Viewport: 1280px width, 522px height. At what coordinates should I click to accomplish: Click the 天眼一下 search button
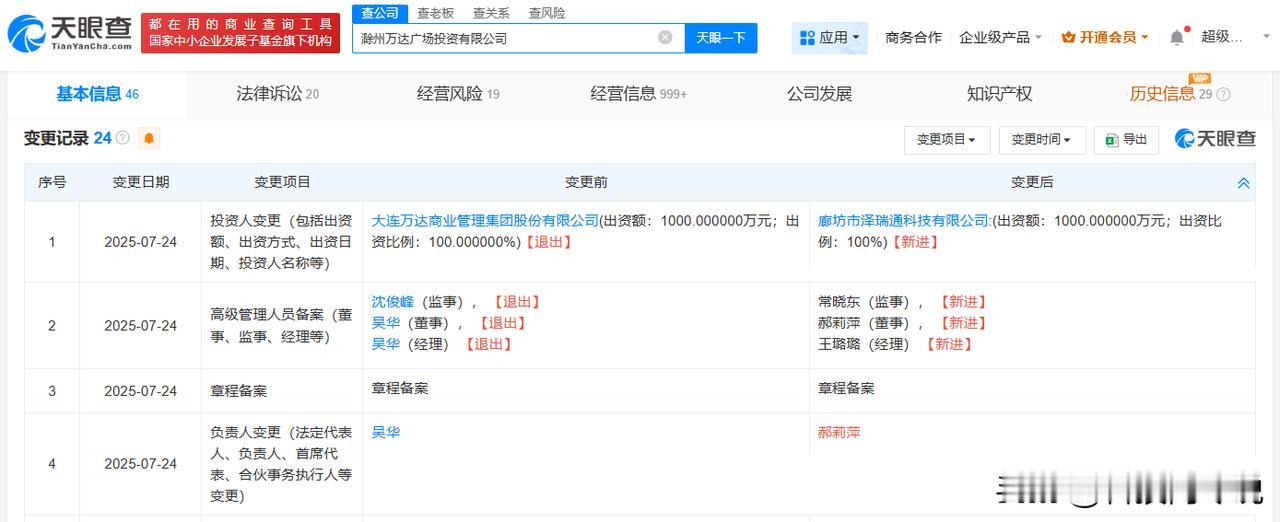click(x=721, y=38)
